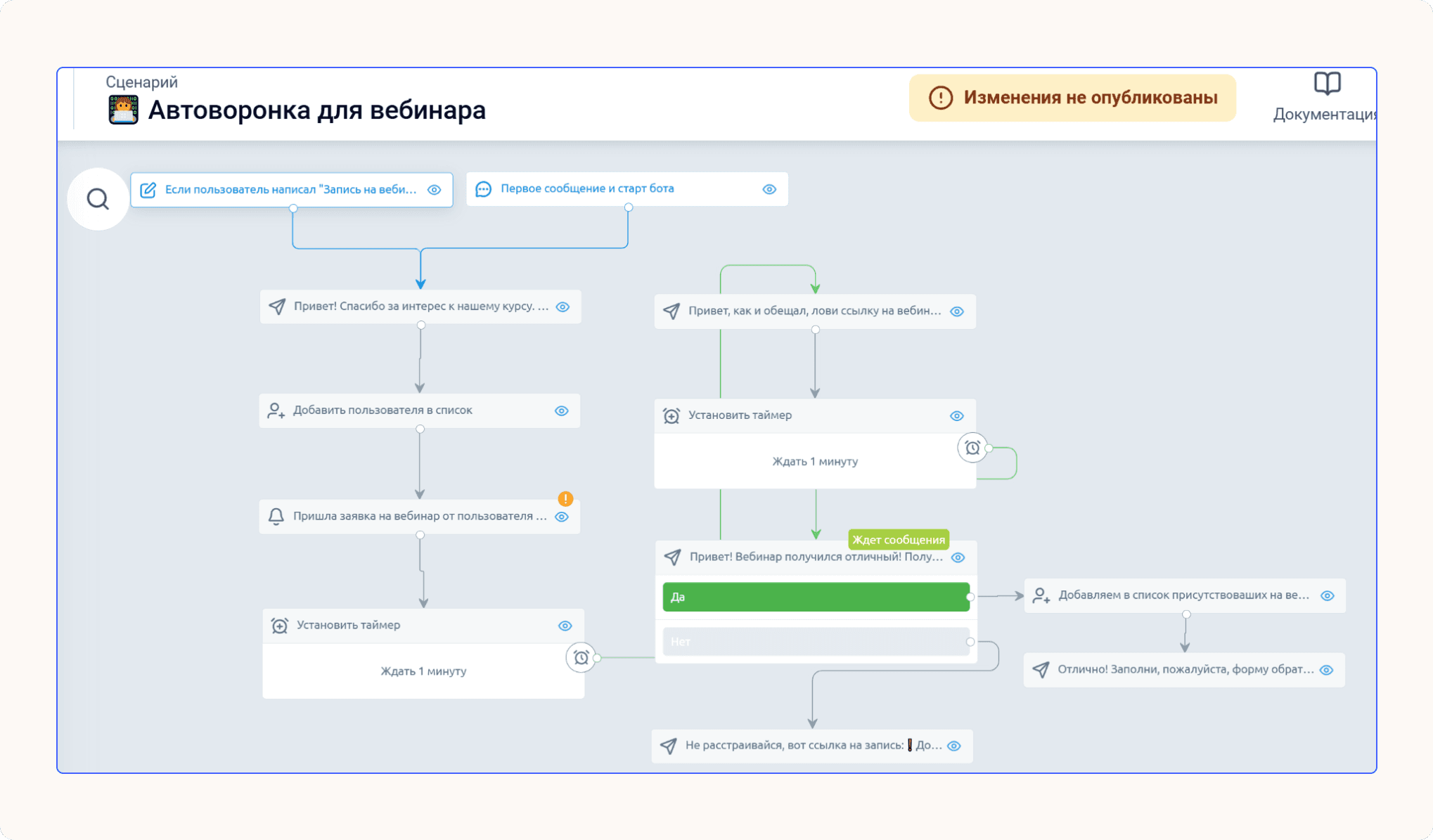This screenshot has width=1433, height=840.
Task: Click output connector dot of 'Нет' button
Action: click(x=970, y=642)
